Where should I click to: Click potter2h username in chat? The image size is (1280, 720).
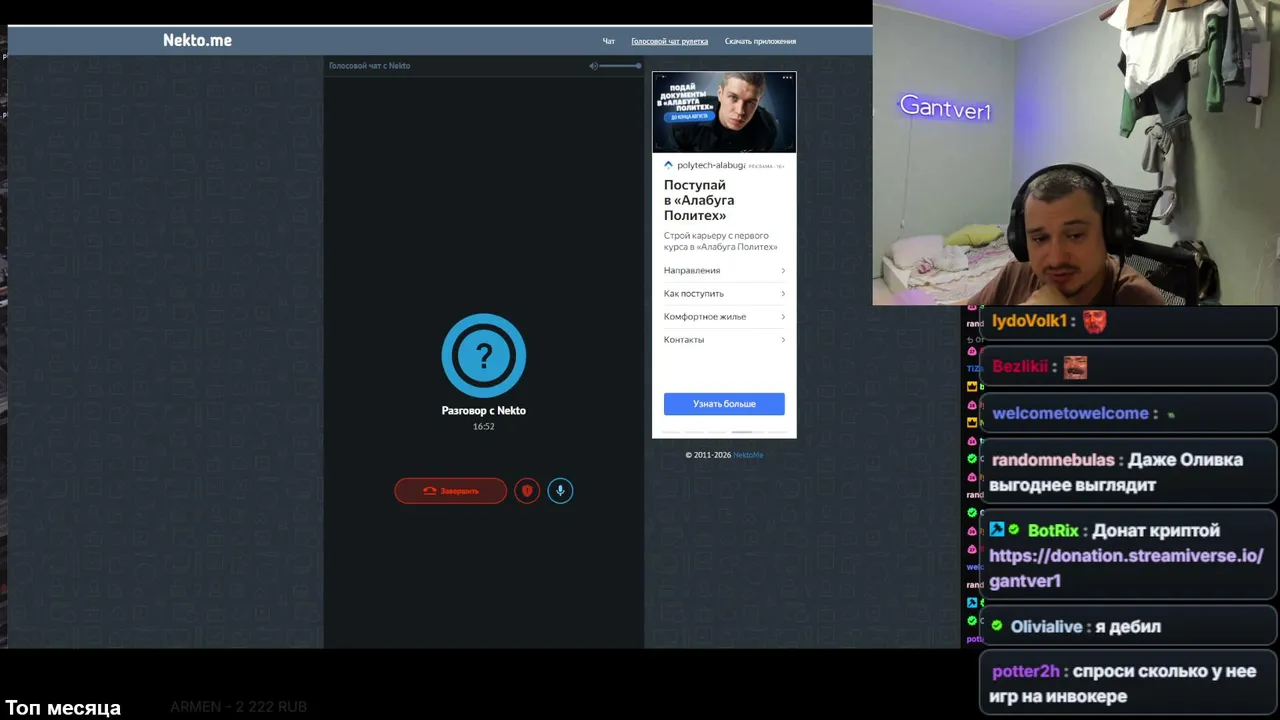[x=1025, y=672]
